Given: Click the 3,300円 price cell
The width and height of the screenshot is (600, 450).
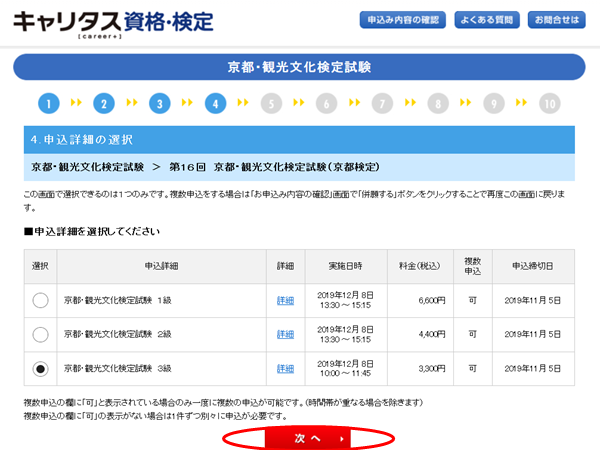Looking at the screenshot, I should 420,368.
